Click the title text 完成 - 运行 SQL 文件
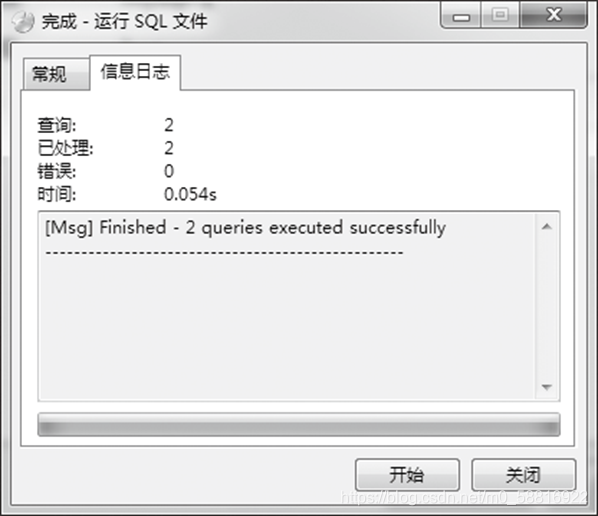 point(124,21)
